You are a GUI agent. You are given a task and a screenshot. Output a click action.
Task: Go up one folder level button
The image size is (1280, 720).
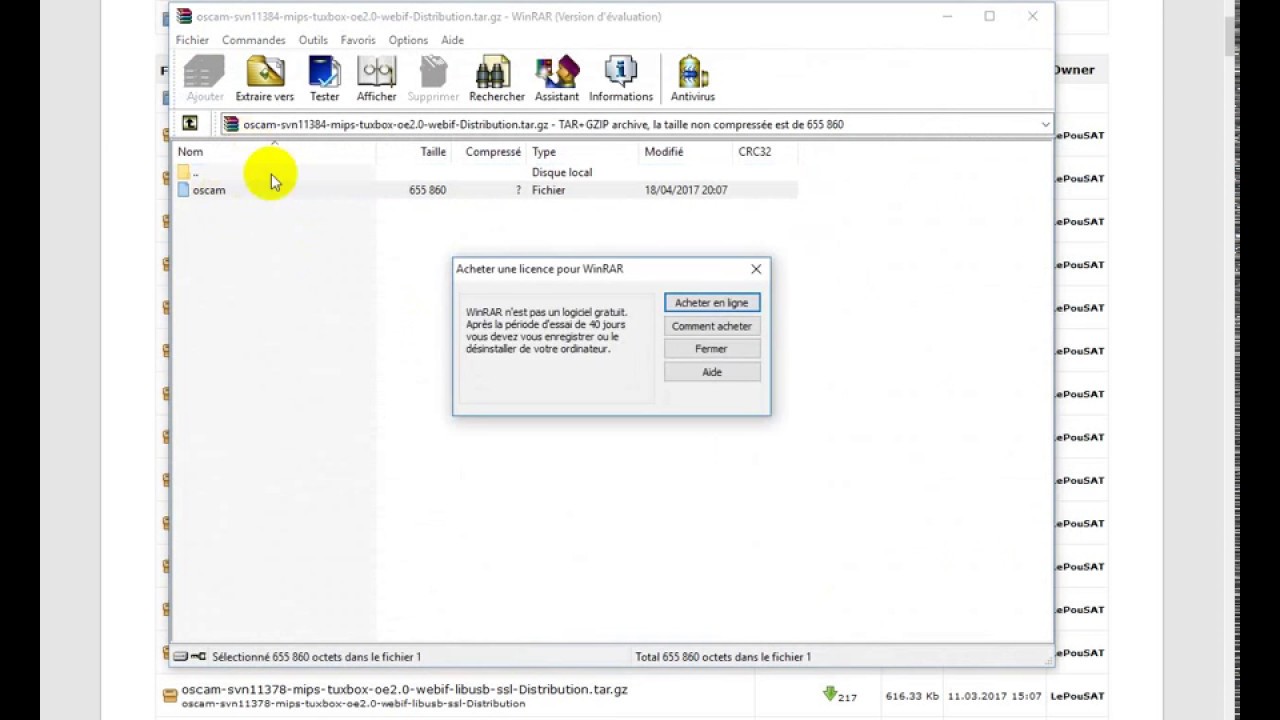coord(190,124)
